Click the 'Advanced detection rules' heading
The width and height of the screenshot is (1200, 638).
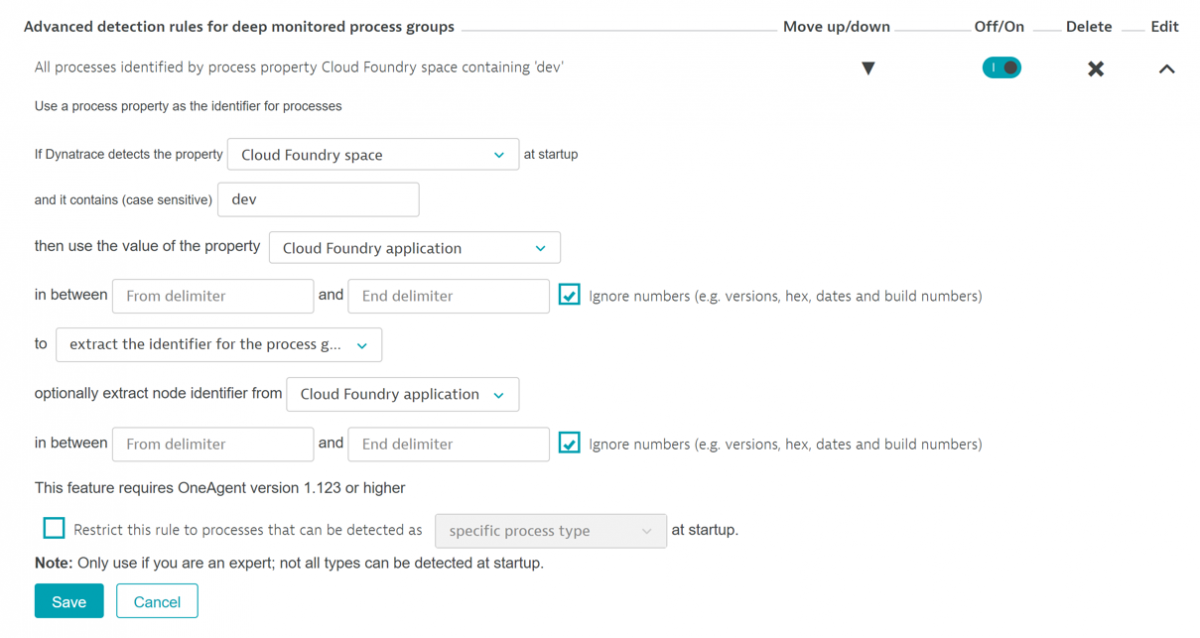[x=240, y=26]
